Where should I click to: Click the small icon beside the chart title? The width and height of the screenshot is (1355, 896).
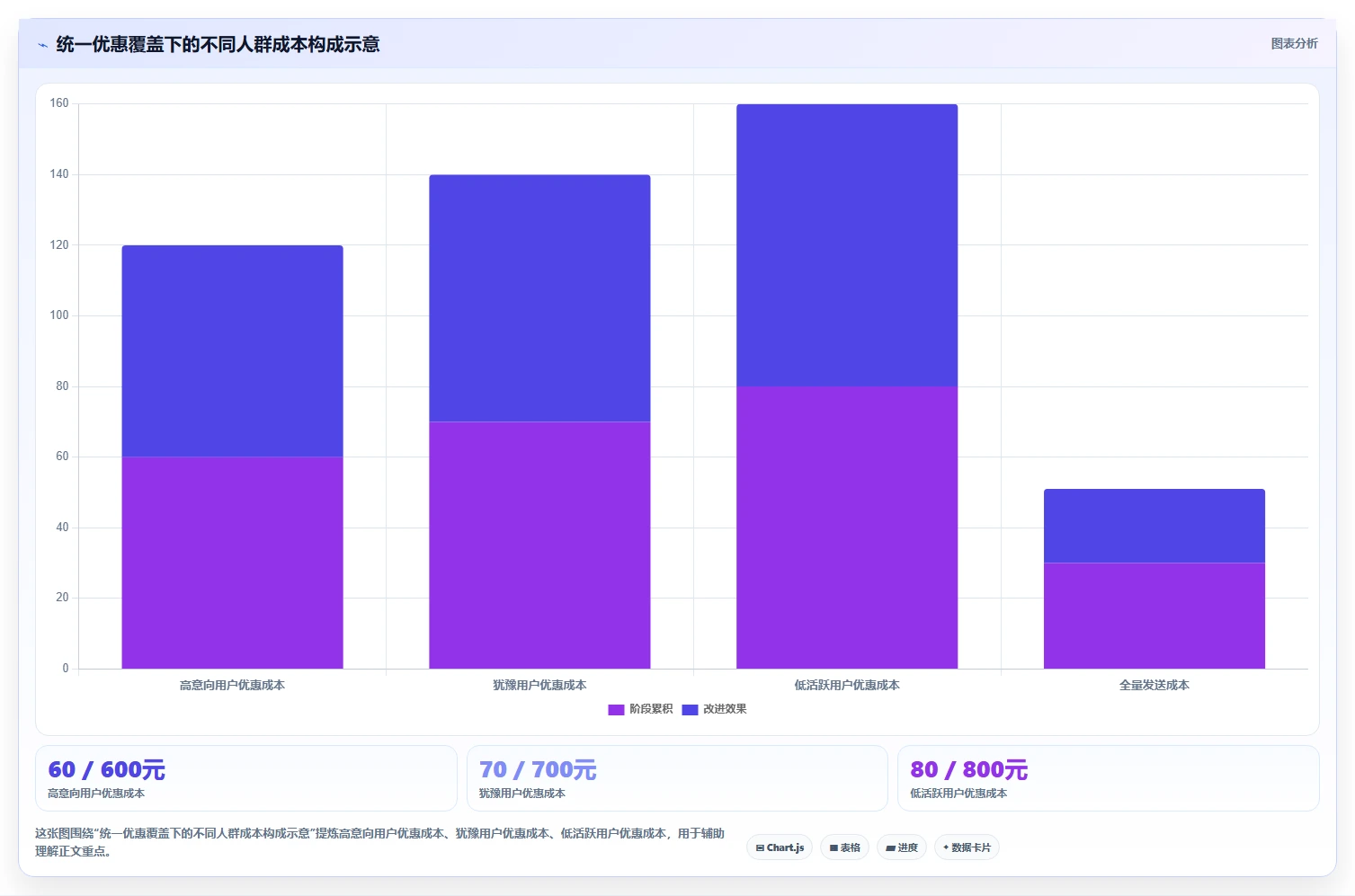point(42,45)
